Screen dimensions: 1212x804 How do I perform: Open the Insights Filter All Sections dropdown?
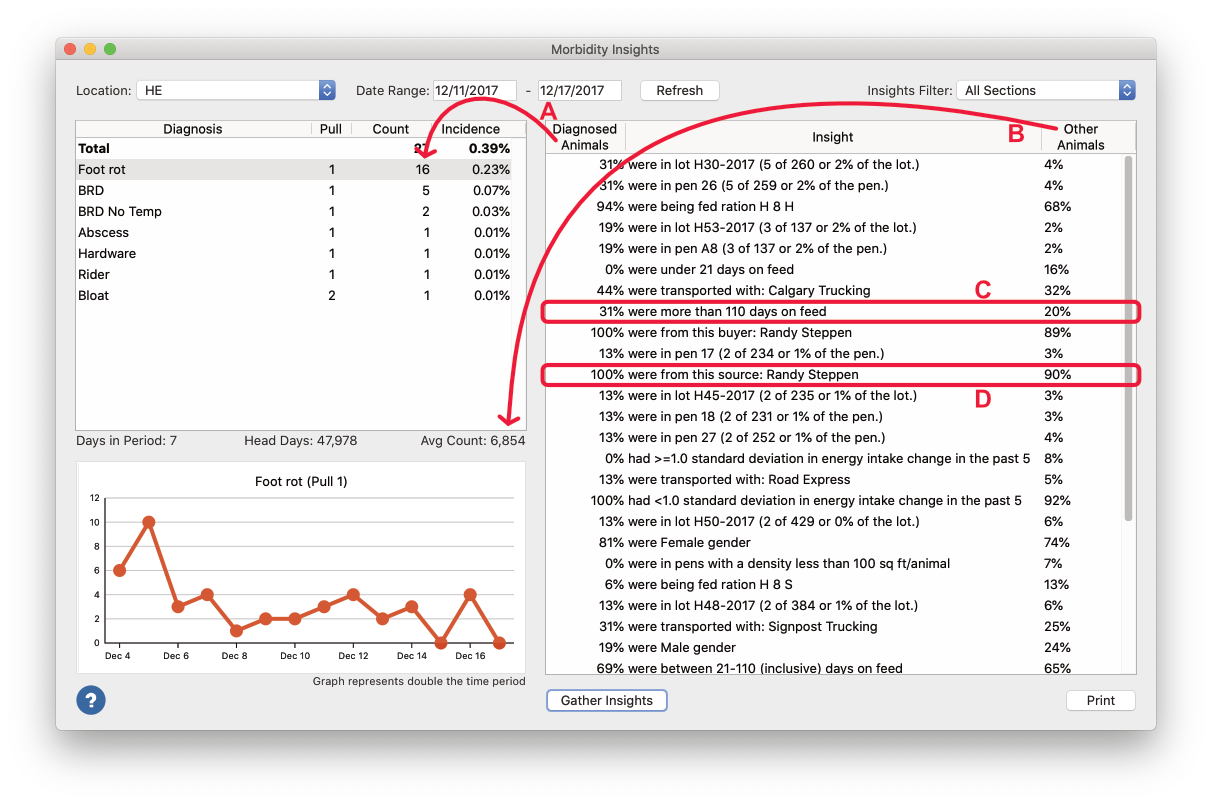coord(1046,90)
